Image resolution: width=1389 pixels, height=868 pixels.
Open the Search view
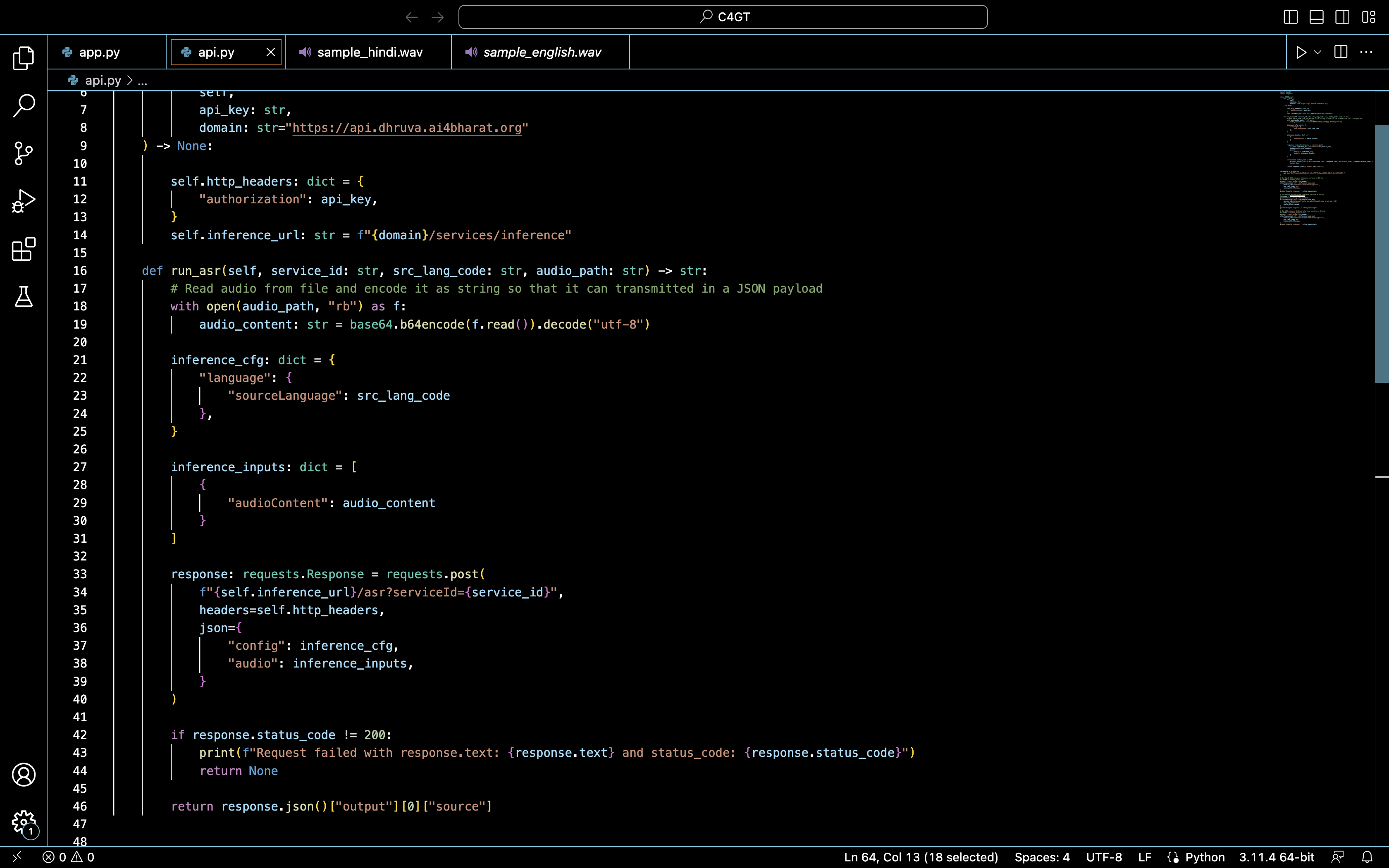coord(23,105)
